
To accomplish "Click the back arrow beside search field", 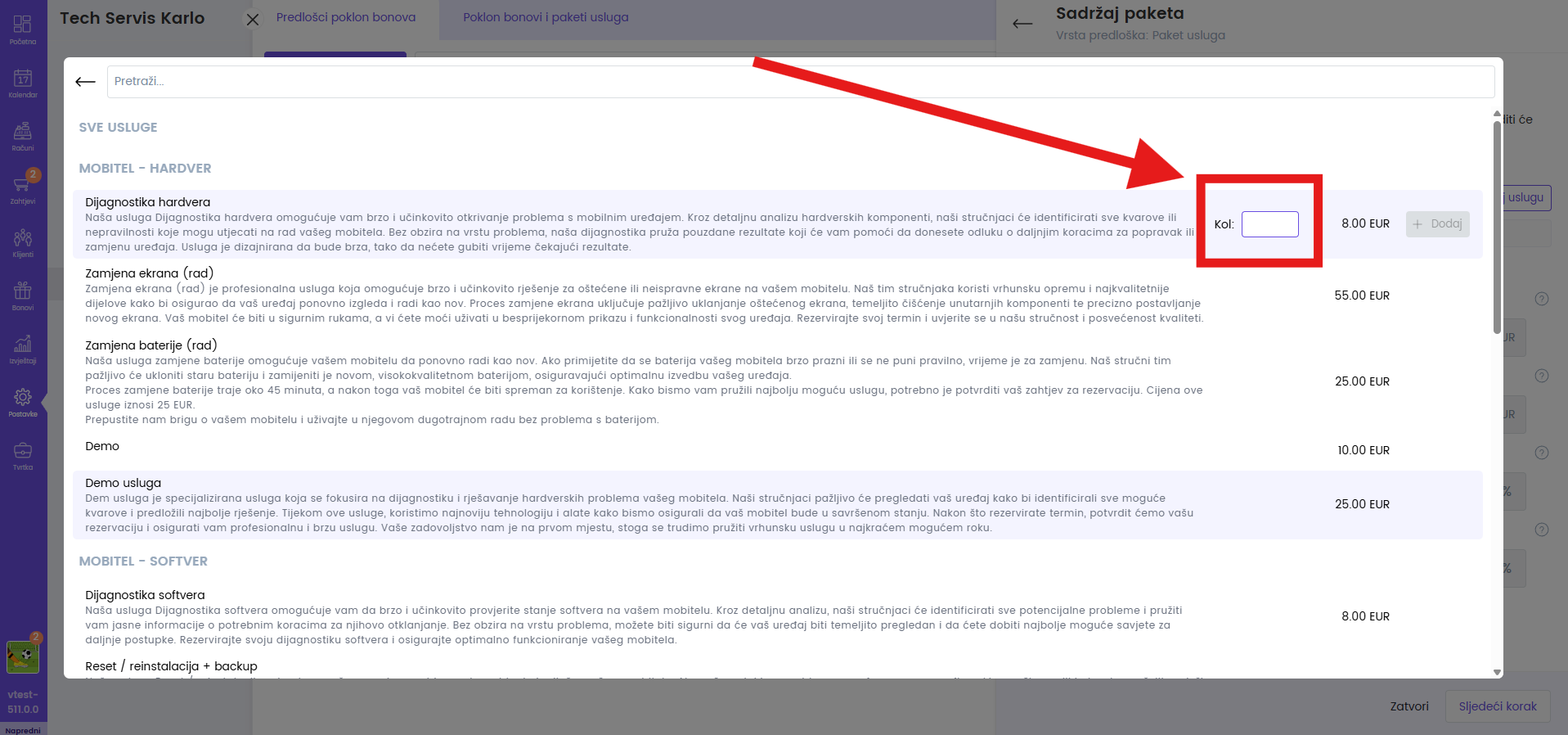I will pos(85,82).
